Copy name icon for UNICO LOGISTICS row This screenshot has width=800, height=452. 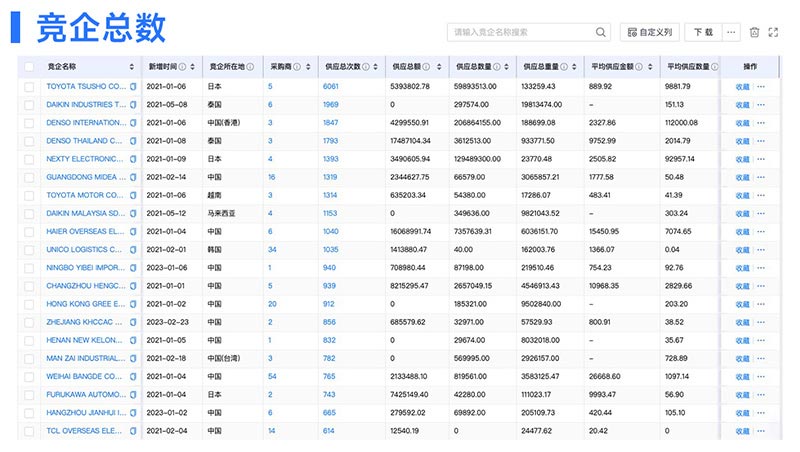tap(133, 250)
